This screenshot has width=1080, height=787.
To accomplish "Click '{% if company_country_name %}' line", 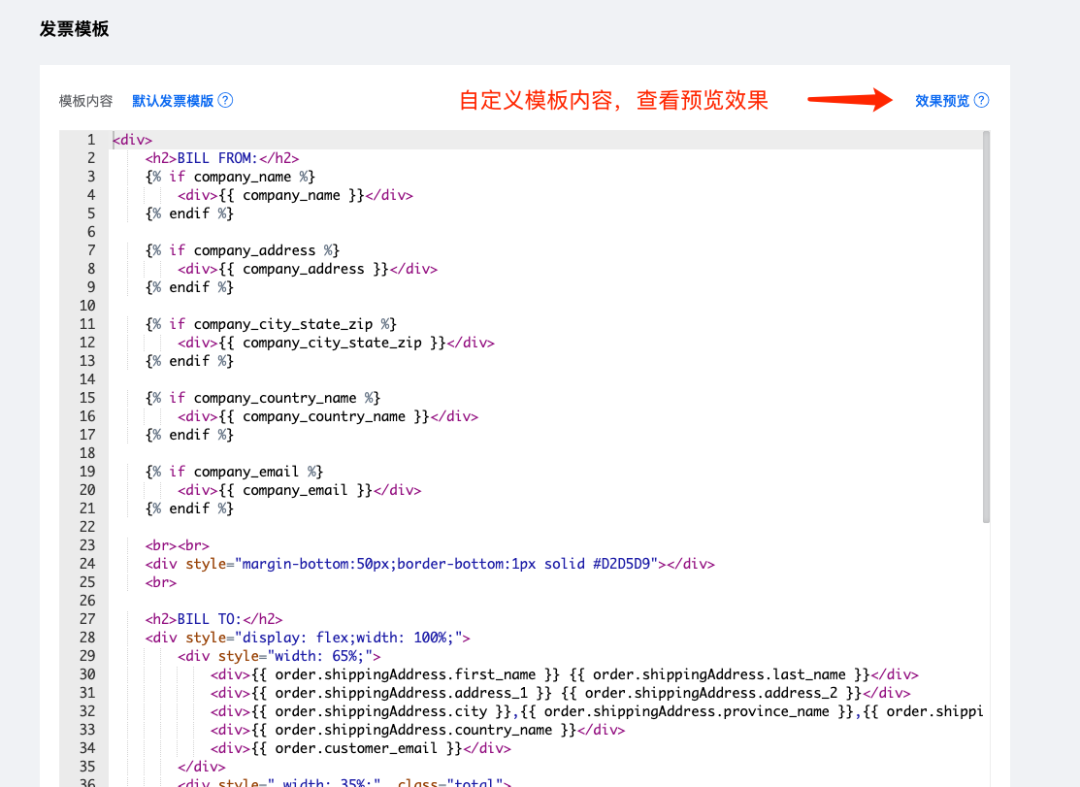I will pyautogui.click(x=262, y=398).
